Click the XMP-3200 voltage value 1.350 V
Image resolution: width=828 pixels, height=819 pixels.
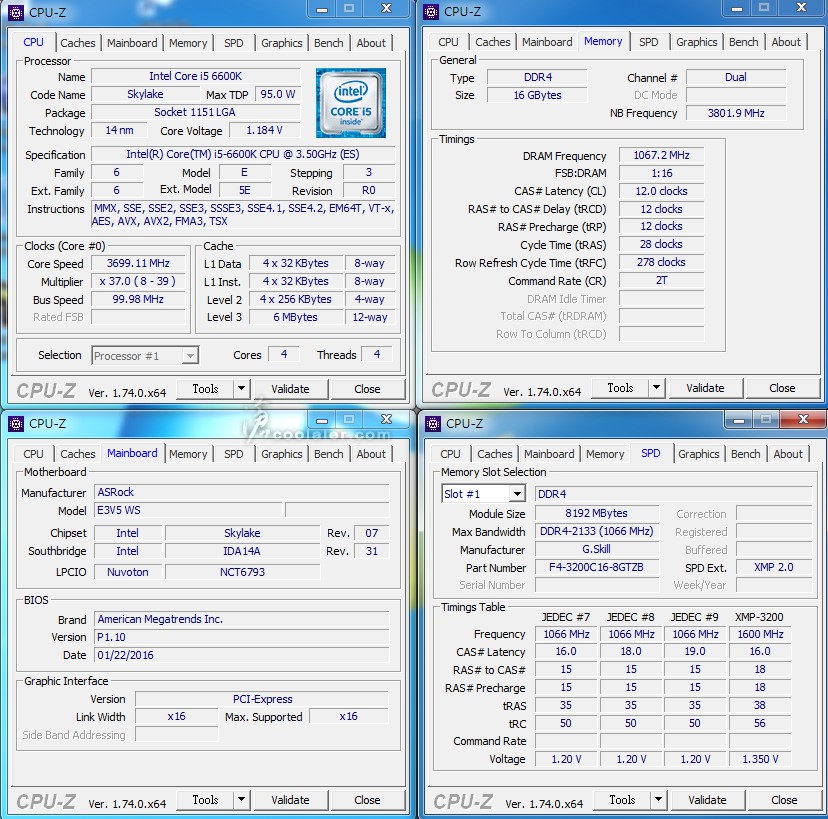(760, 759)
